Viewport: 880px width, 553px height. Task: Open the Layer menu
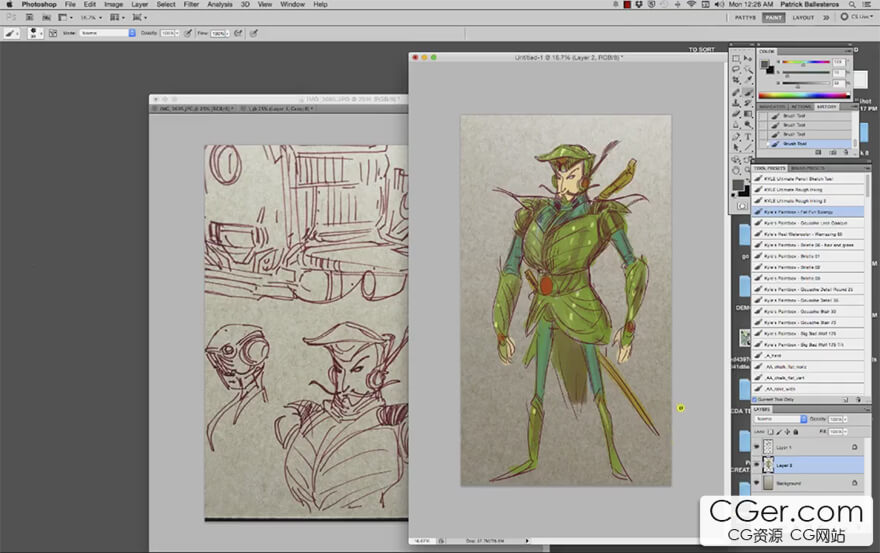(x=140, y=4)
